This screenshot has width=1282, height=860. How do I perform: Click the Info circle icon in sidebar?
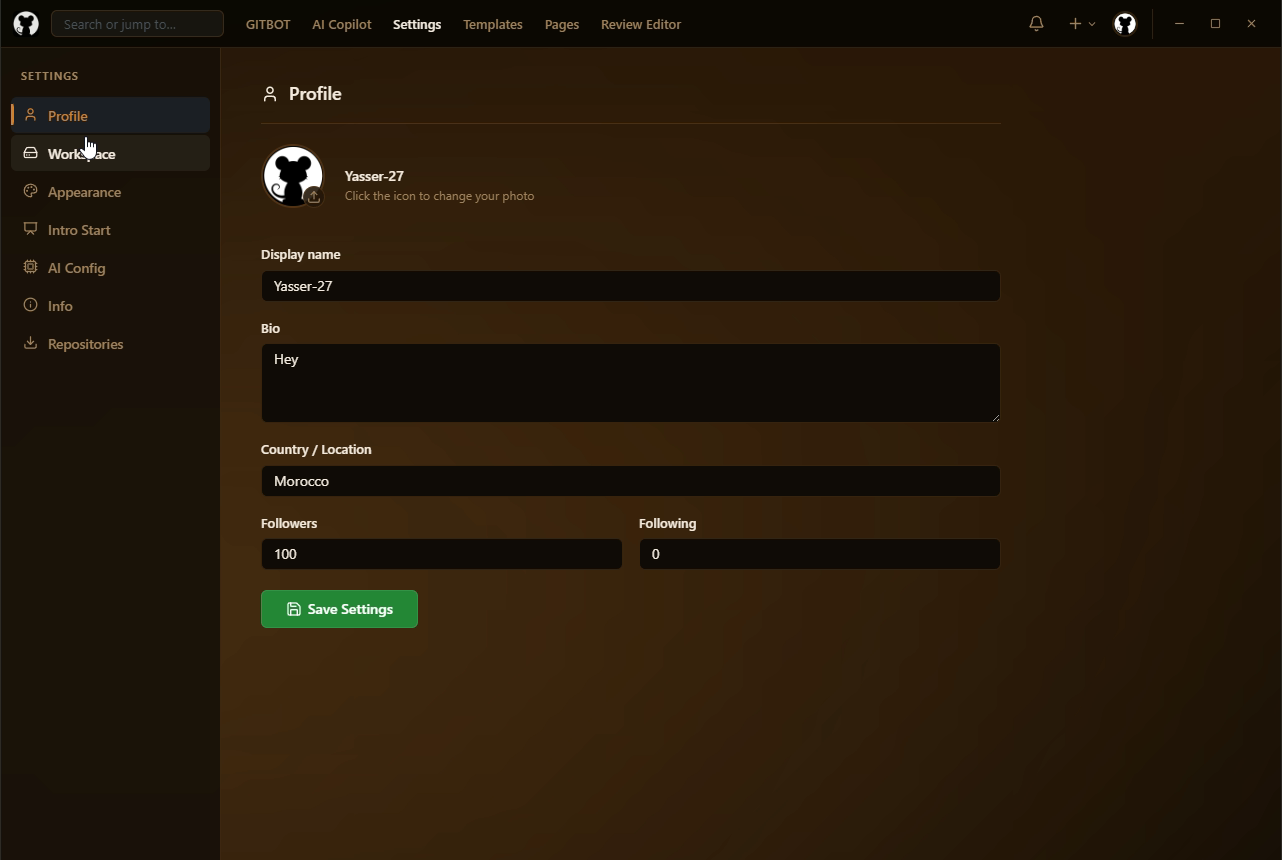point(30,305)
